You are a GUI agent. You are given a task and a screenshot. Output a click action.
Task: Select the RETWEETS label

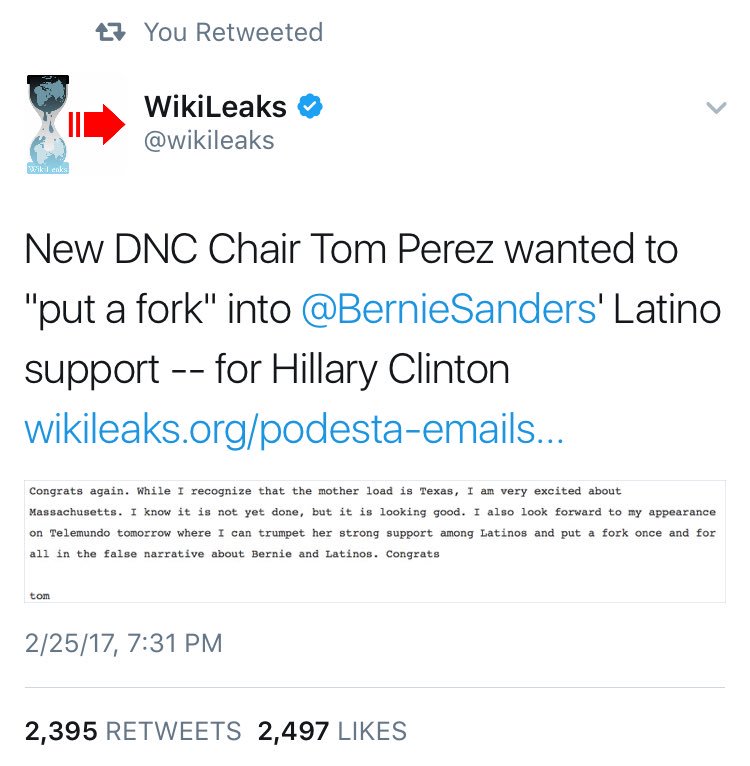tap(173, 731)
